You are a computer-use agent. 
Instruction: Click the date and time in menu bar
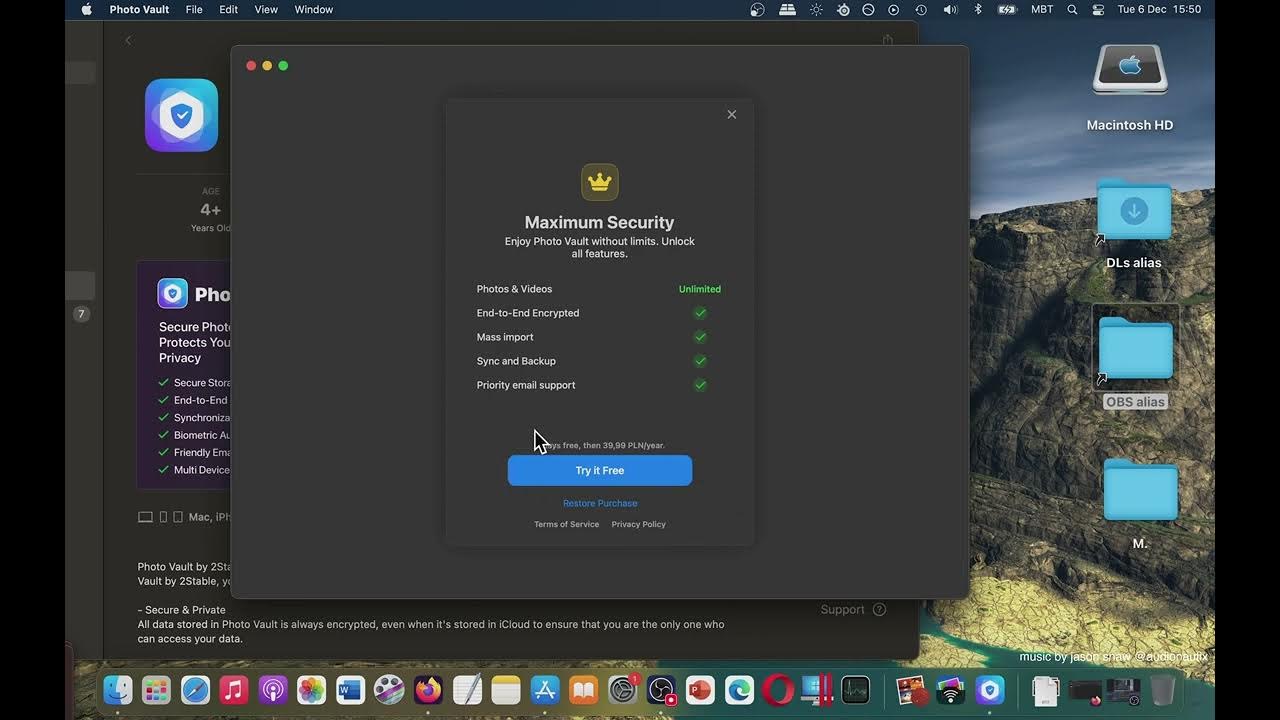[1159, 9]
